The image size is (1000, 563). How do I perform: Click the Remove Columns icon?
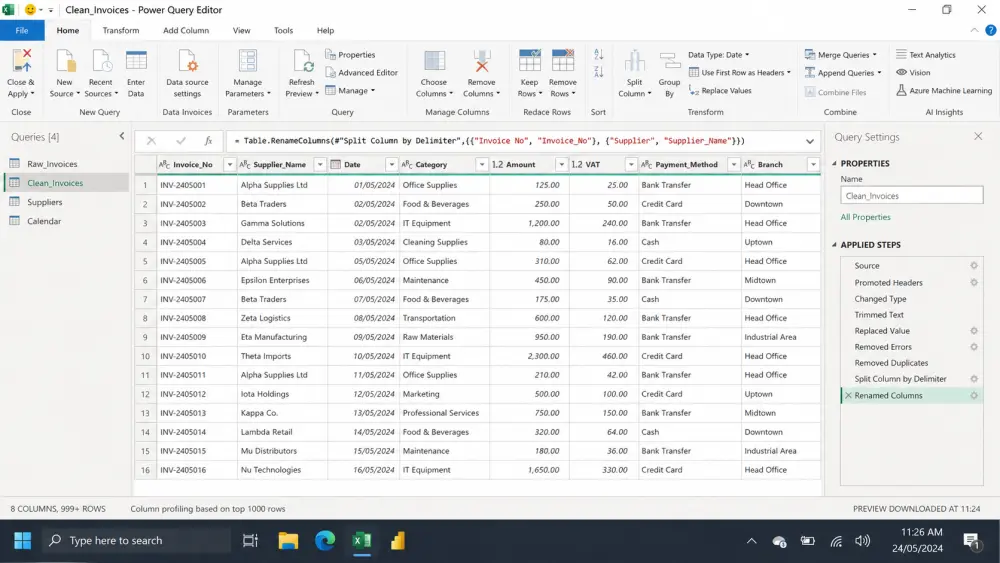pyautogui.click(x=482, y=61)
